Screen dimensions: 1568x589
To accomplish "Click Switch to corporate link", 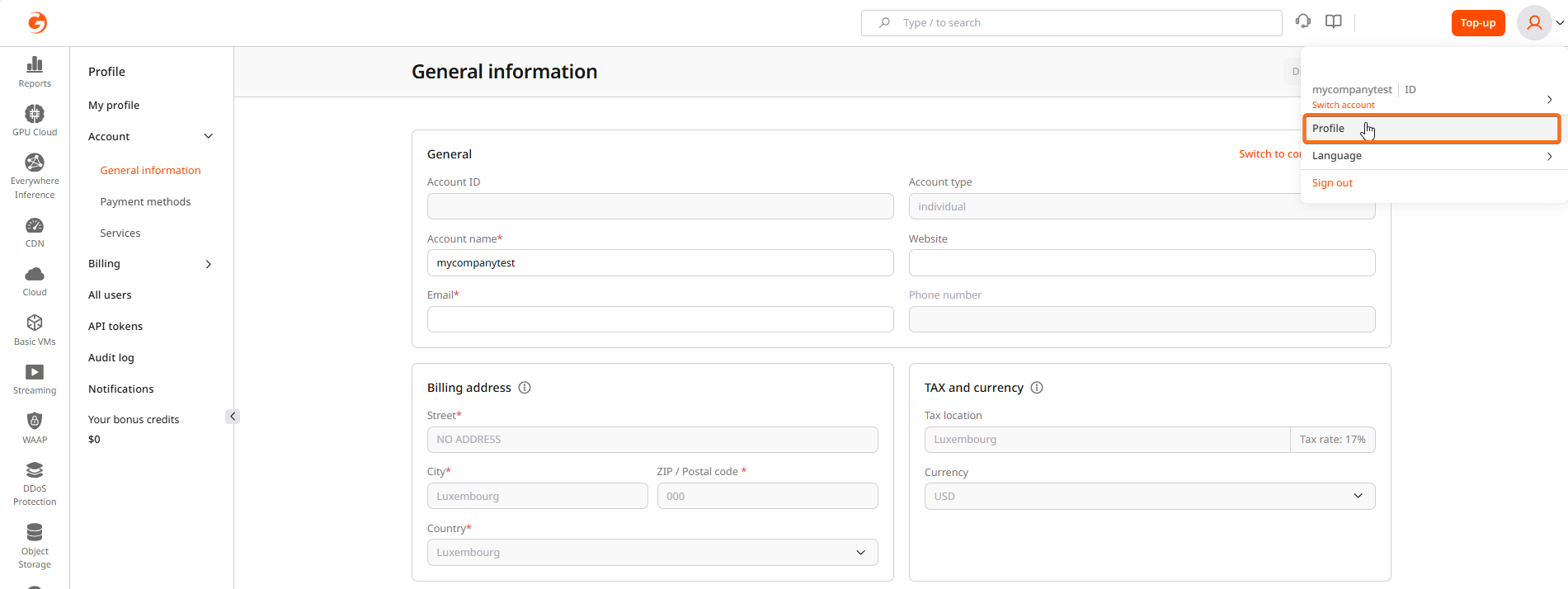I will pyautogui.click(x=1270, y=154).
